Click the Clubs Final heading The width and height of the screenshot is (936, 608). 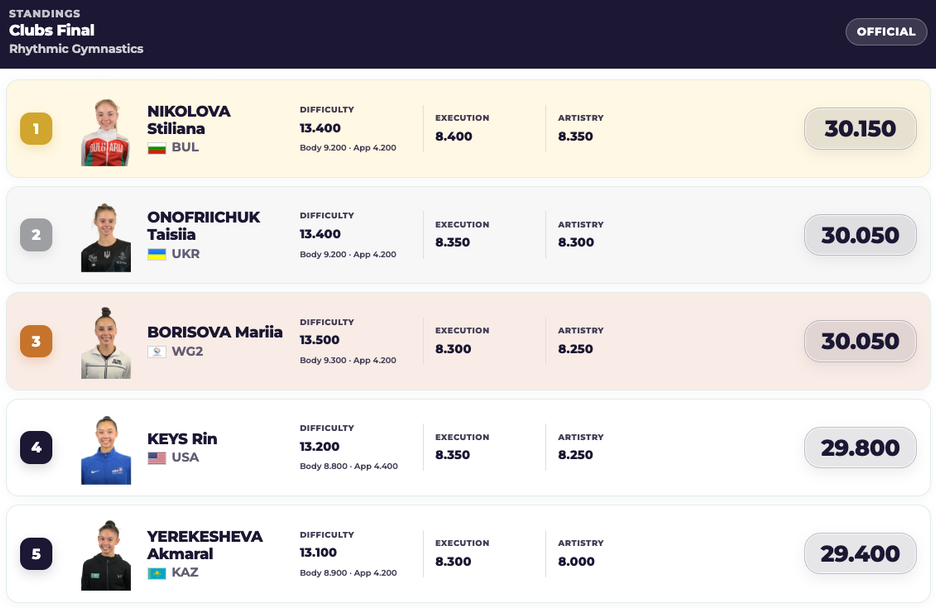tap(52, 30)
